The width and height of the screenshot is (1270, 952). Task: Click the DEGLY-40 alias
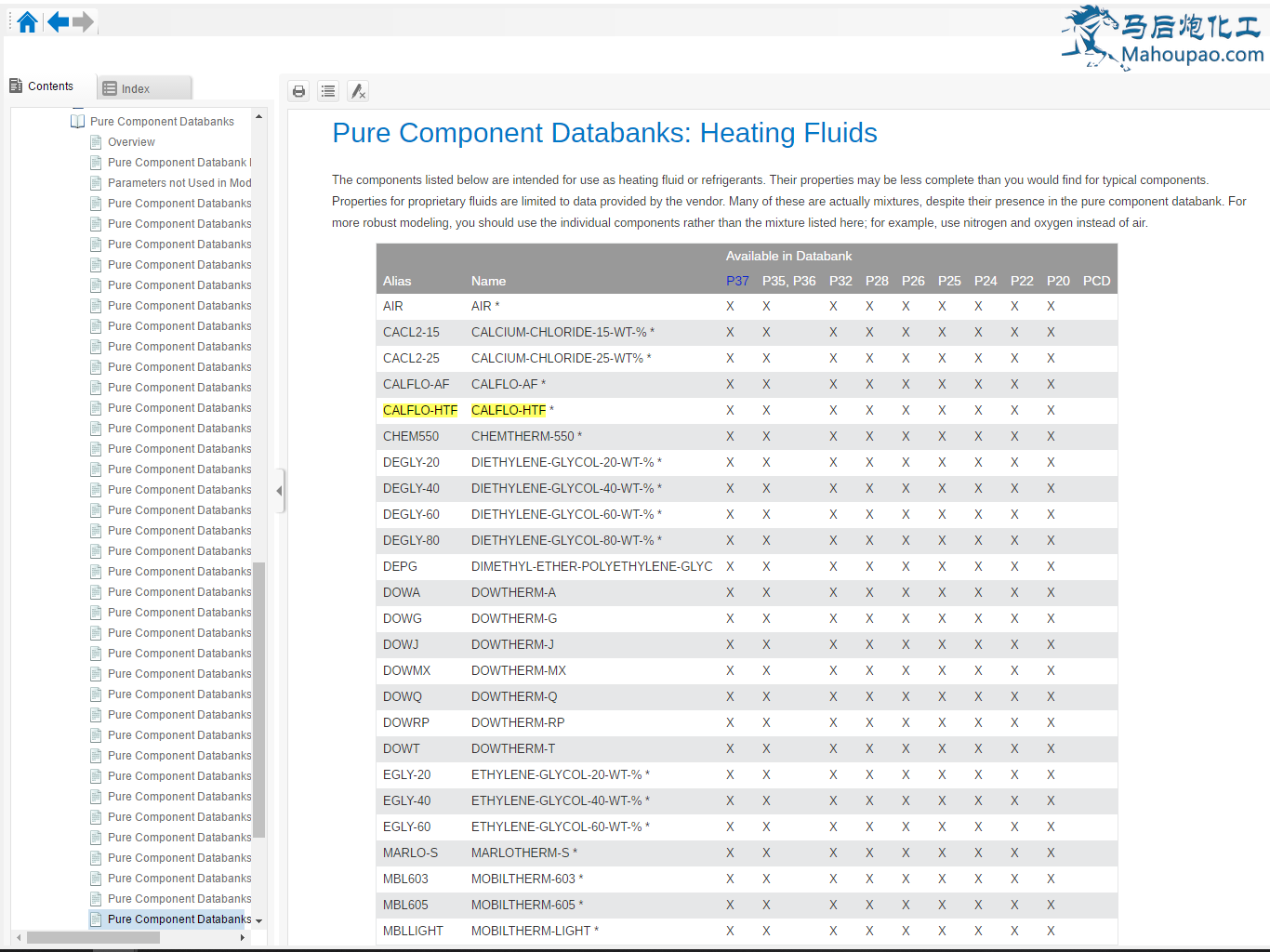(x=411, y=488)
